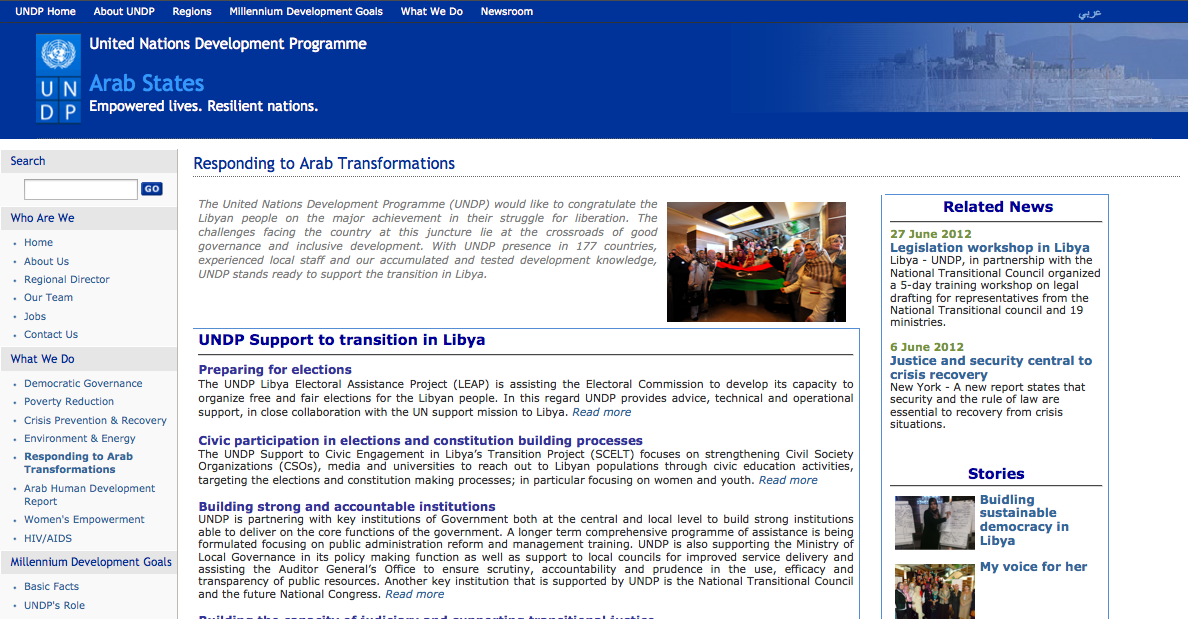Open Regional Director sidebar link

[x=67, y=280]
